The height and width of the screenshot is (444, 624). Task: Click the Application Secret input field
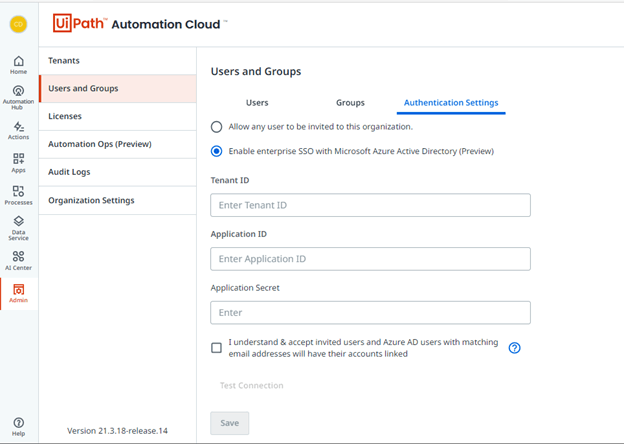pos(370,313)
